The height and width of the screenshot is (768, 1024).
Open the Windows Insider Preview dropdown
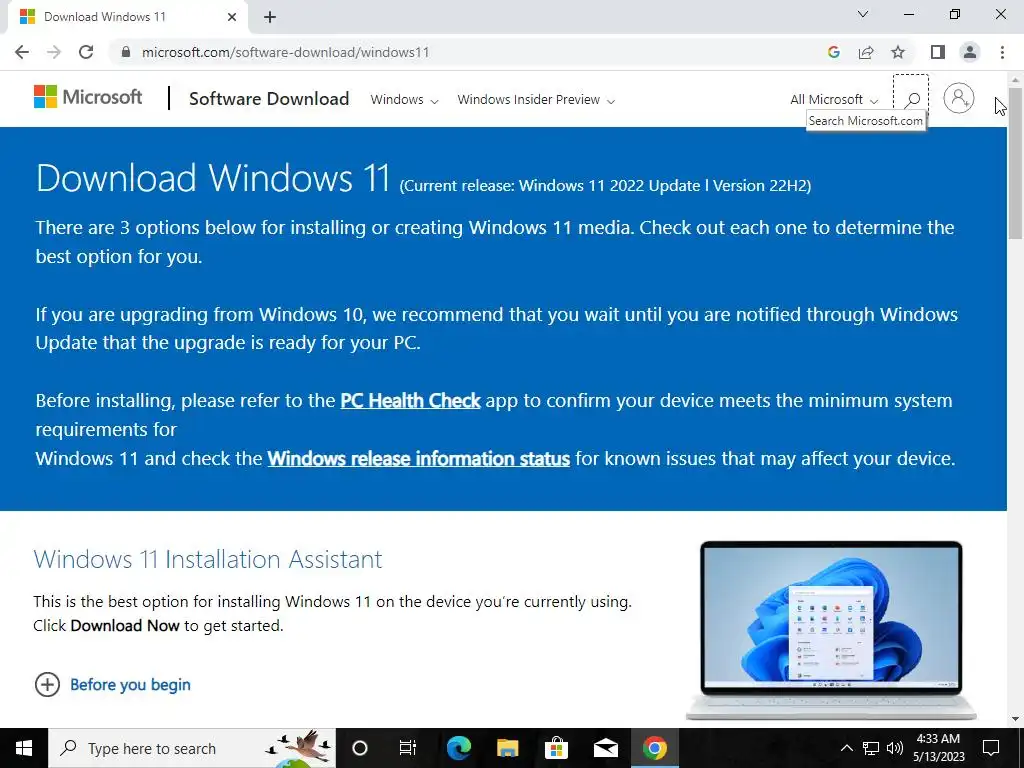tap(536, 100)
